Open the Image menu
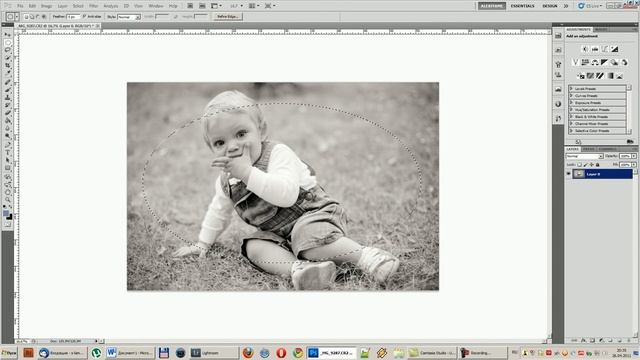 point(47,6)
